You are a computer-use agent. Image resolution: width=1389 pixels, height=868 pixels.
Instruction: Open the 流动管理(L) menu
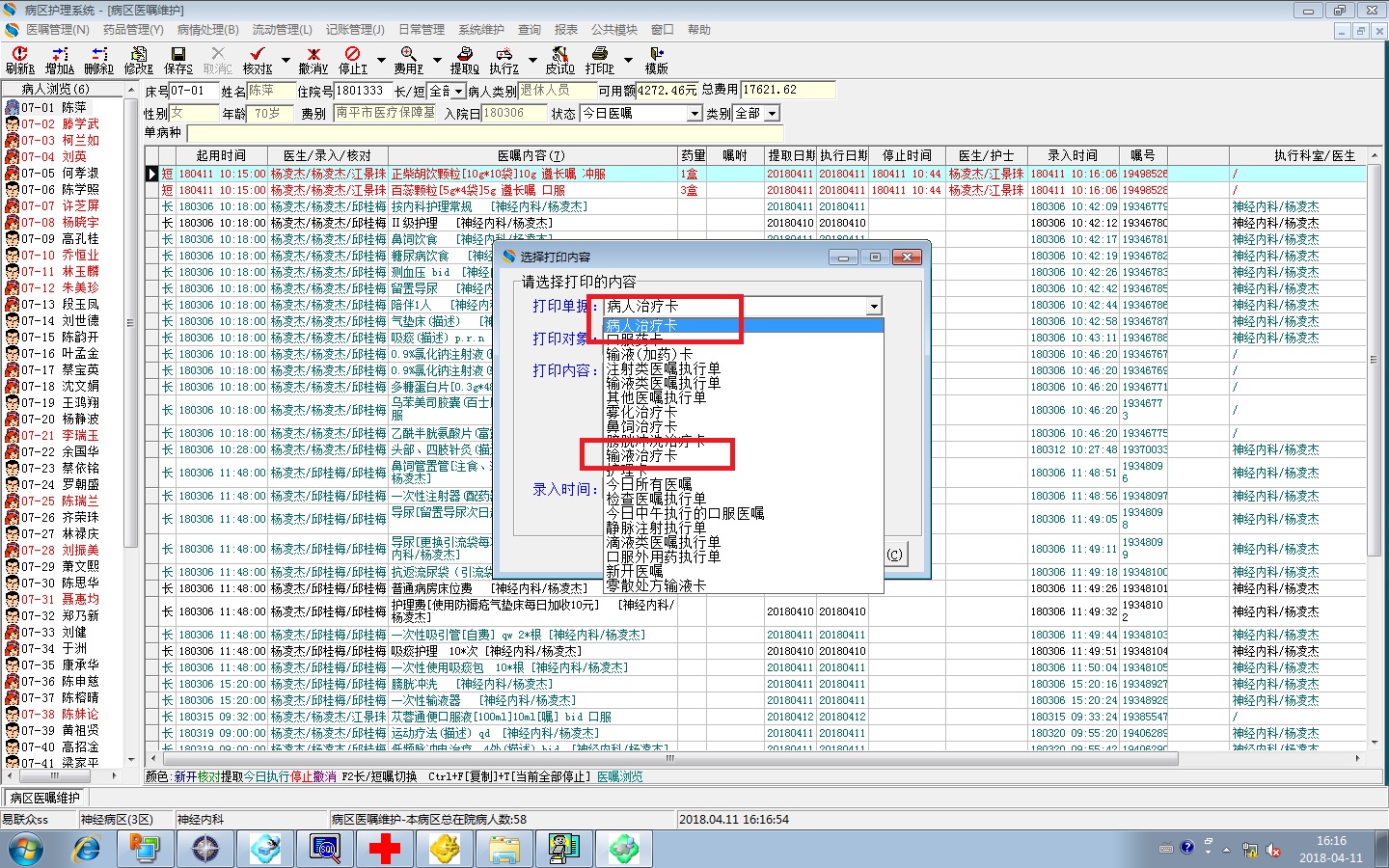(x=283, y=30)
